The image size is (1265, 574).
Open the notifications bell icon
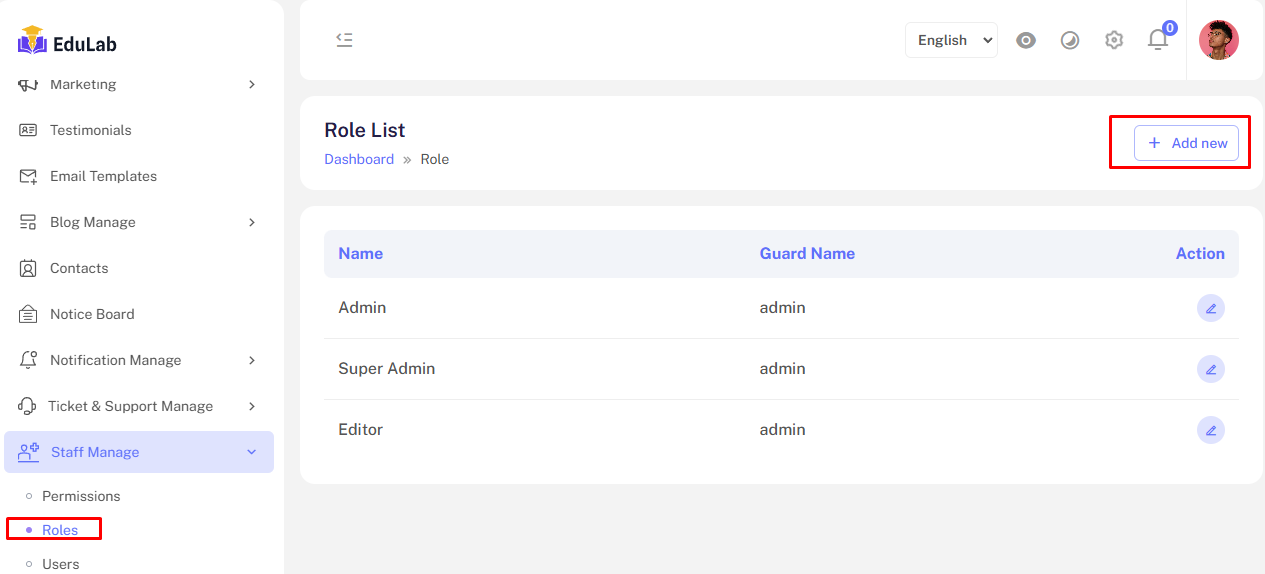click(1157, 40)
